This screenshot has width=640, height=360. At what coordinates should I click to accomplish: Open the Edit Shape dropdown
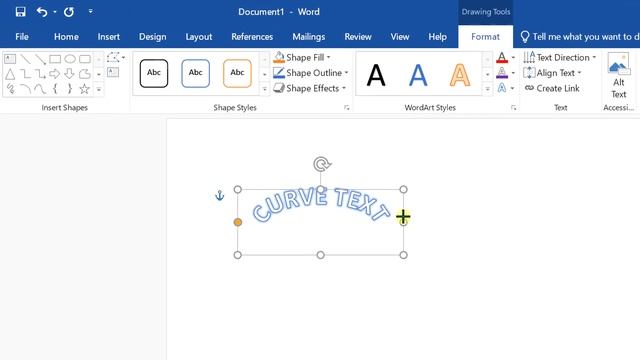(x=116, y=58)
